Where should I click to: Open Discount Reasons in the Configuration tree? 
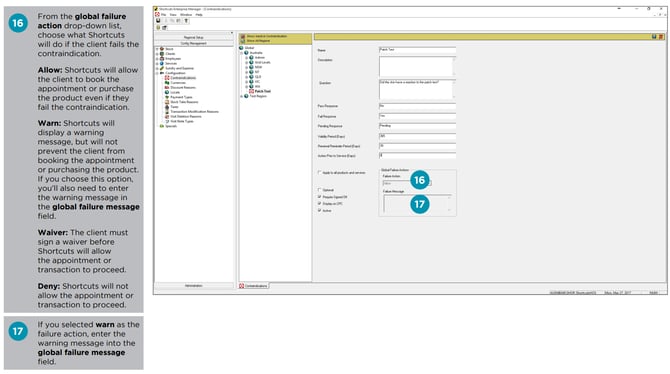[x=183, y=87]
